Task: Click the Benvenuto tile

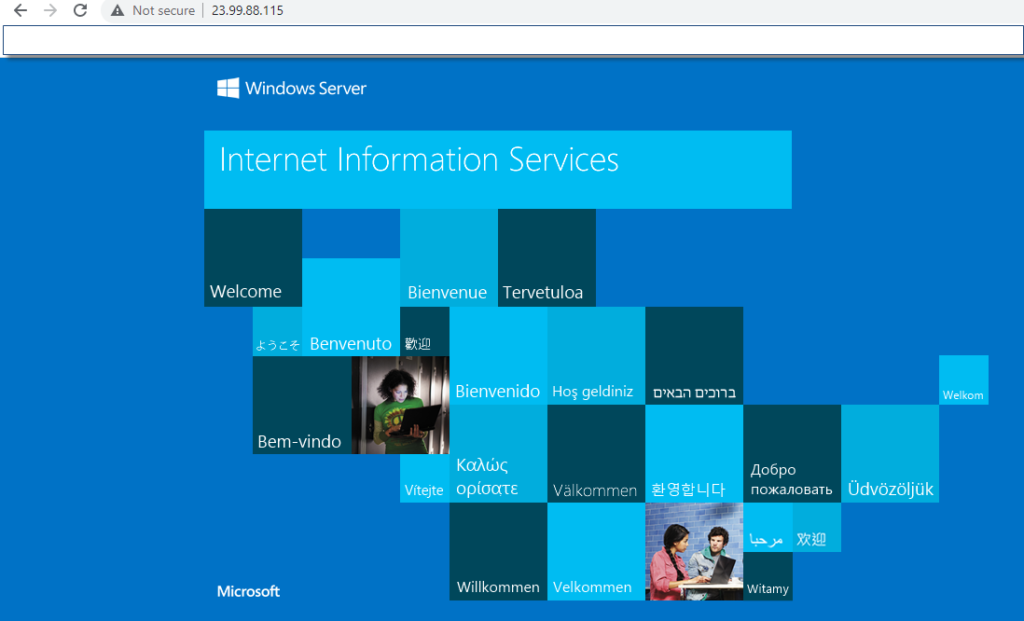Action: [x=351, y=307]
